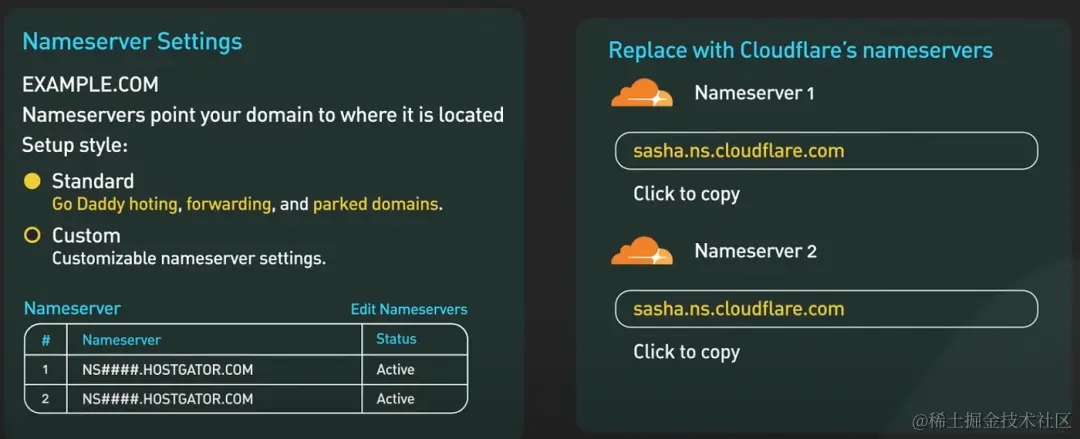Click the Active status in row 2
This screenshot has height=439, width=1080.
[x=395, y=399]
